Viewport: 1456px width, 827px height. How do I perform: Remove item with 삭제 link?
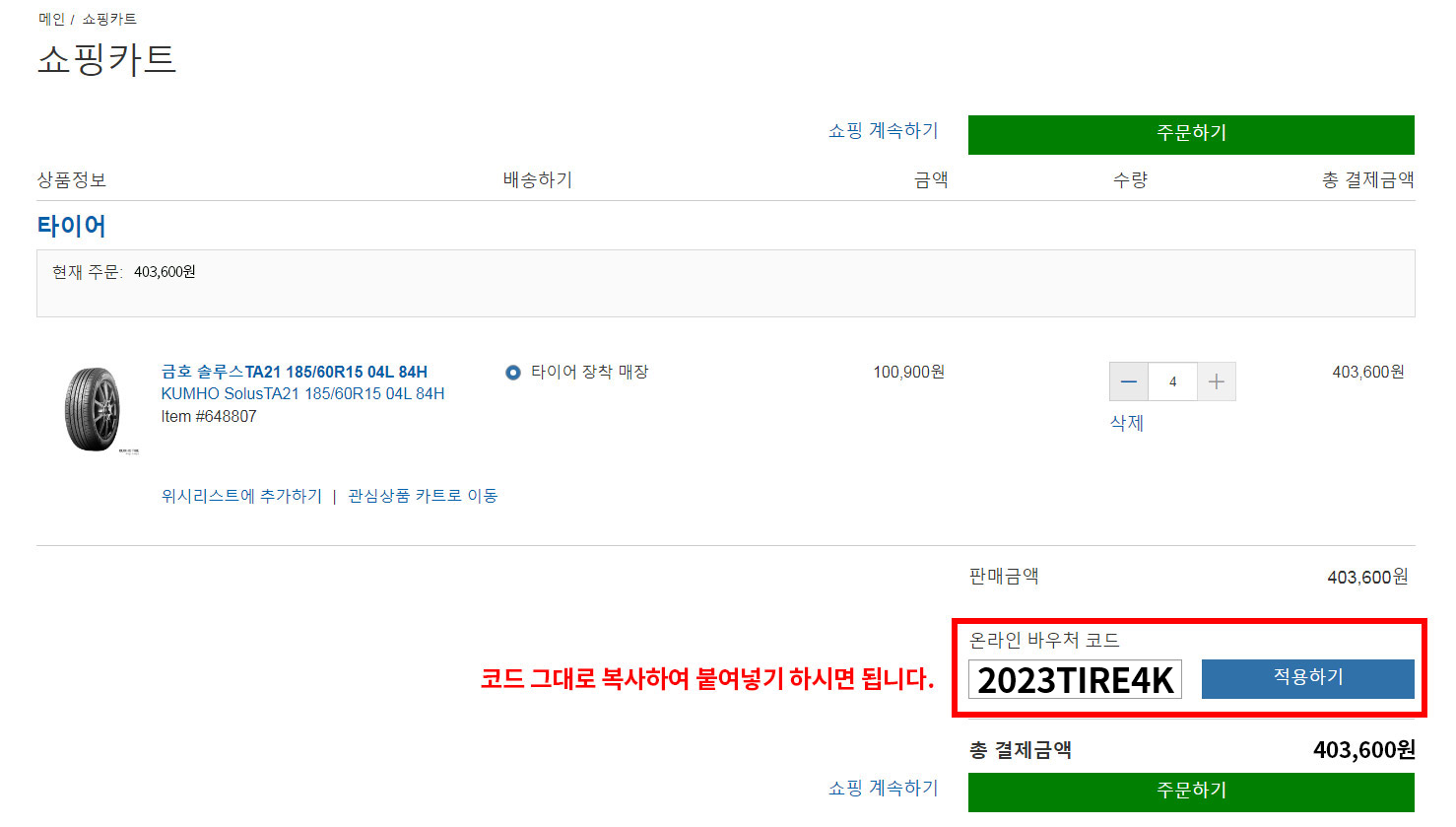tap(1126, 423)
